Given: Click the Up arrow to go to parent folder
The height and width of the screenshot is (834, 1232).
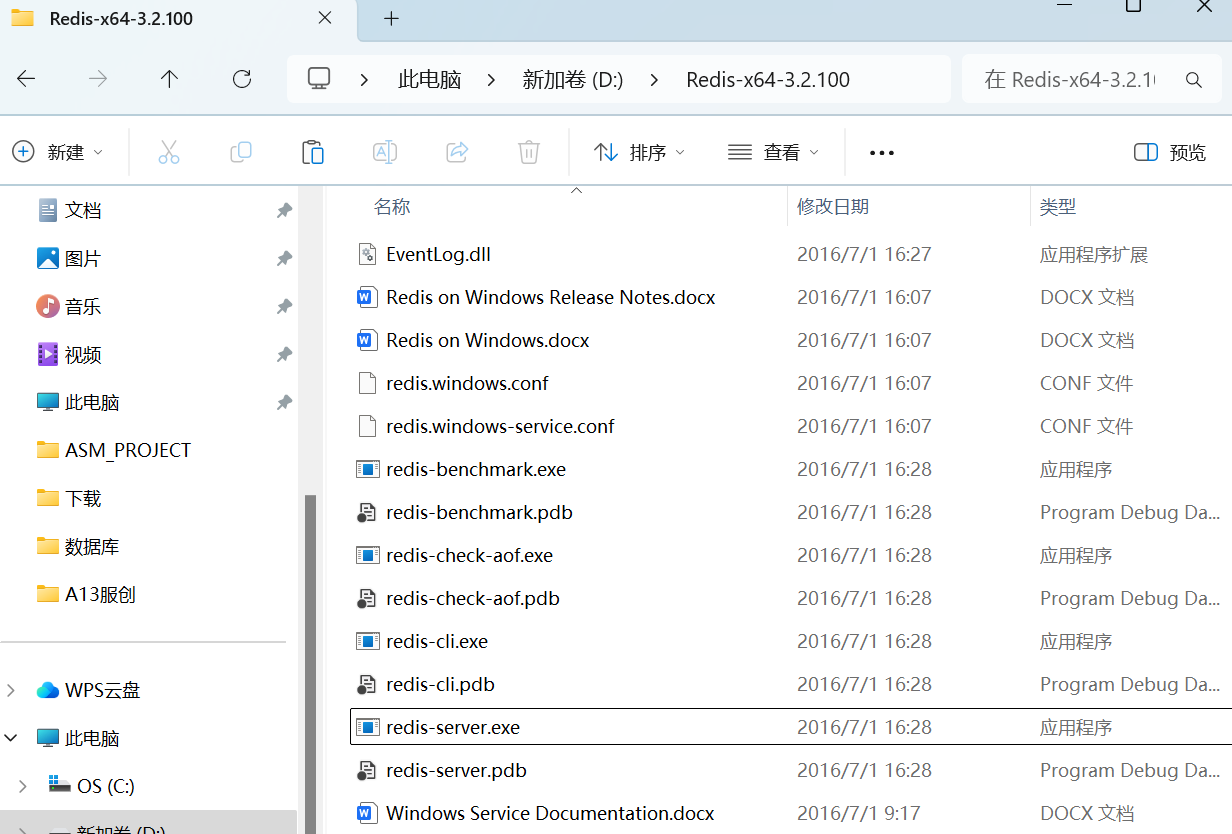Looking at the screenshot, I should pyautogui.click(x=170, y=78).
